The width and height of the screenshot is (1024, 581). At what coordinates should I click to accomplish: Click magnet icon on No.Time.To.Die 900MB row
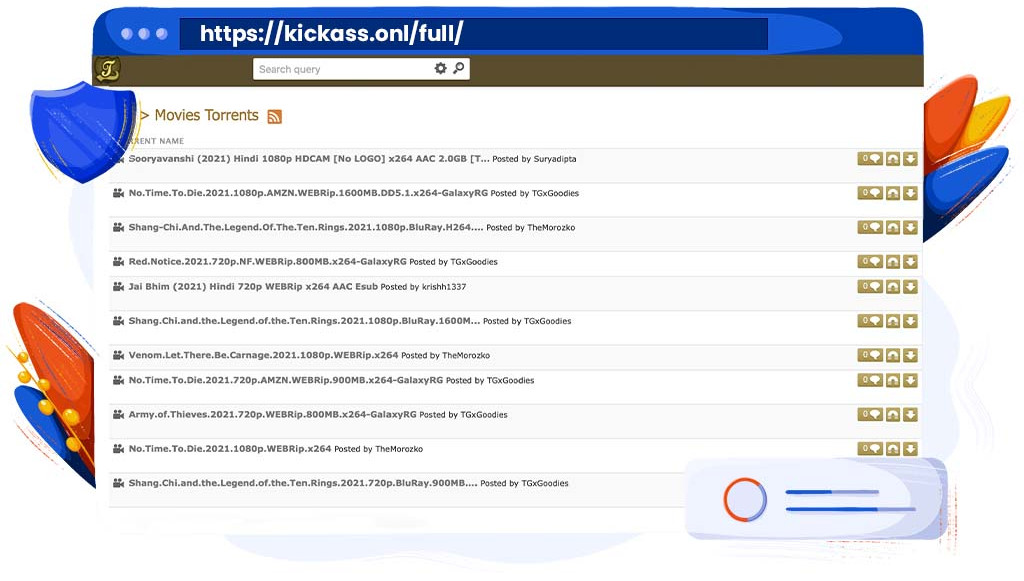[x=893, y=380]
